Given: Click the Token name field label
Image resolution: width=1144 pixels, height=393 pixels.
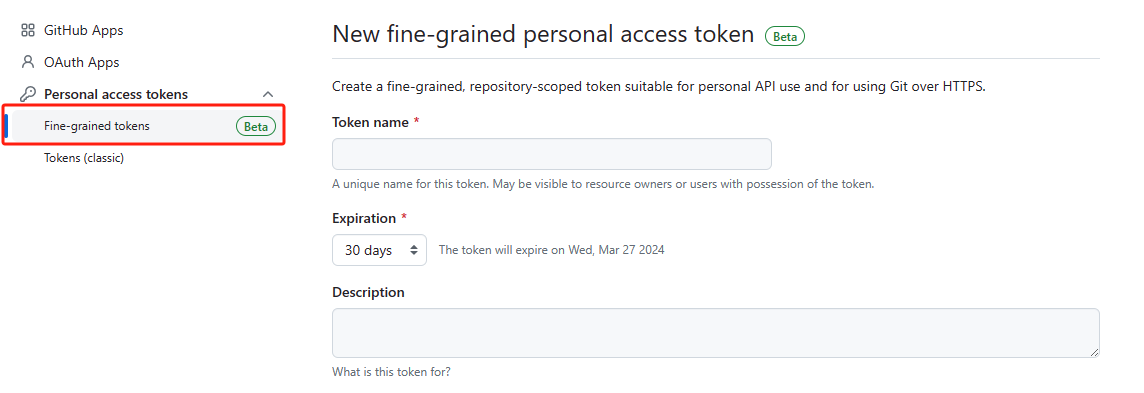Looking at the screenshot, I should click(x=370, y=122).
